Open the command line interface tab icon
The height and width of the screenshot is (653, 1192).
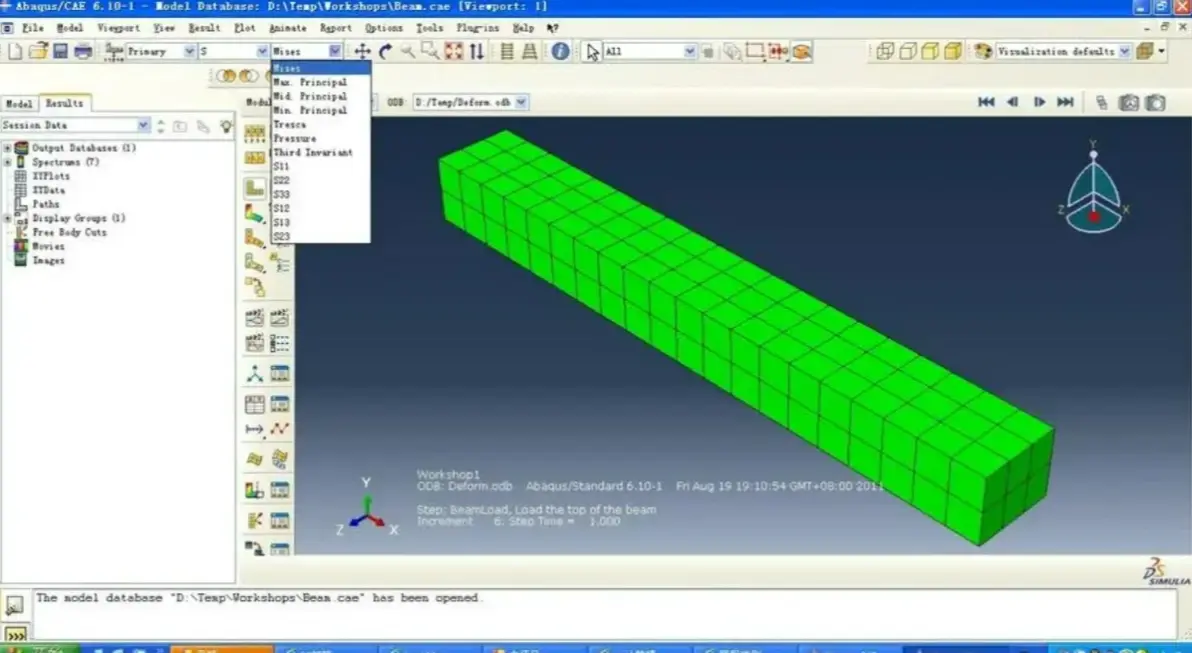click(15, 633)
